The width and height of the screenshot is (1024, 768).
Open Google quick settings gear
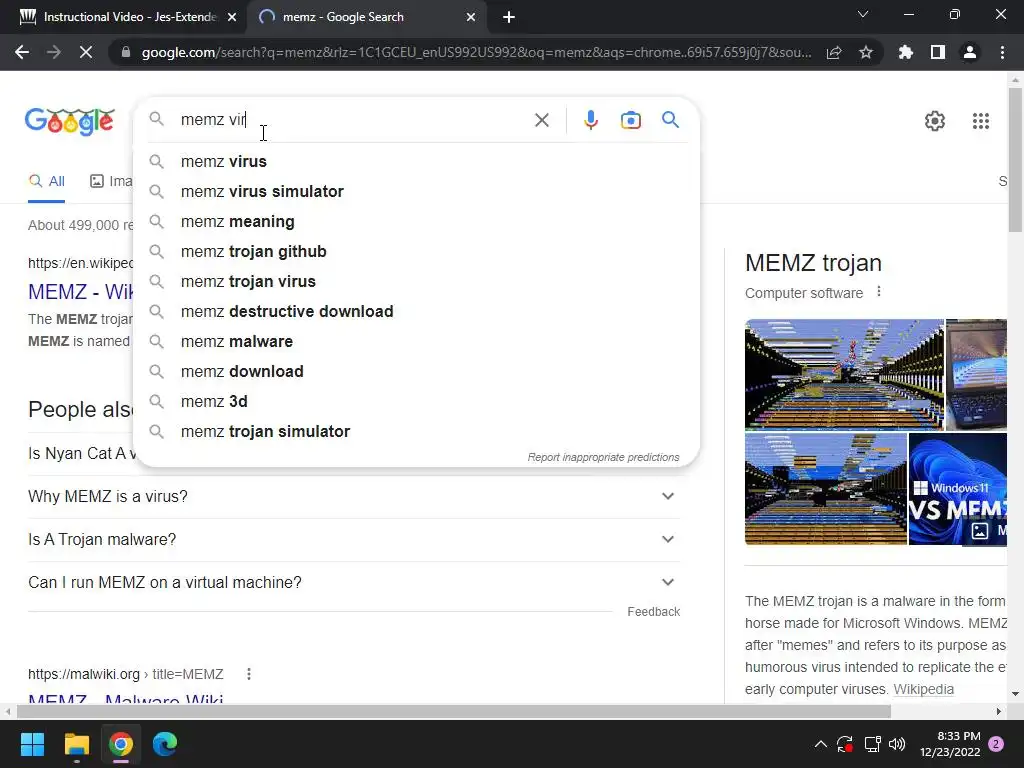[x=935, y=121]
